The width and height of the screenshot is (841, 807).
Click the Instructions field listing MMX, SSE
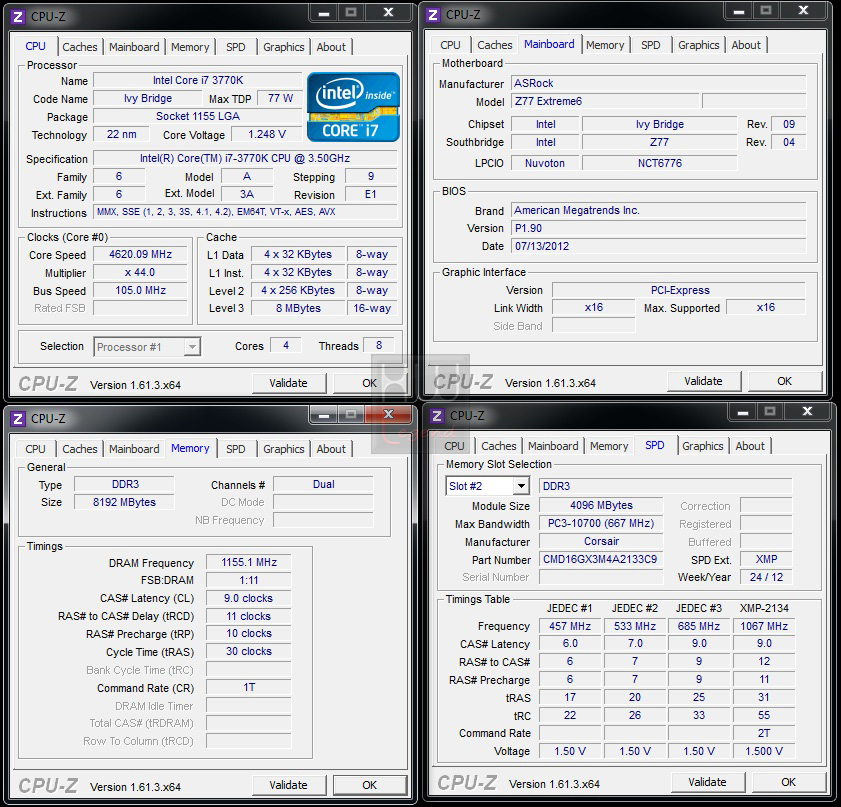(x=245, y=212)
